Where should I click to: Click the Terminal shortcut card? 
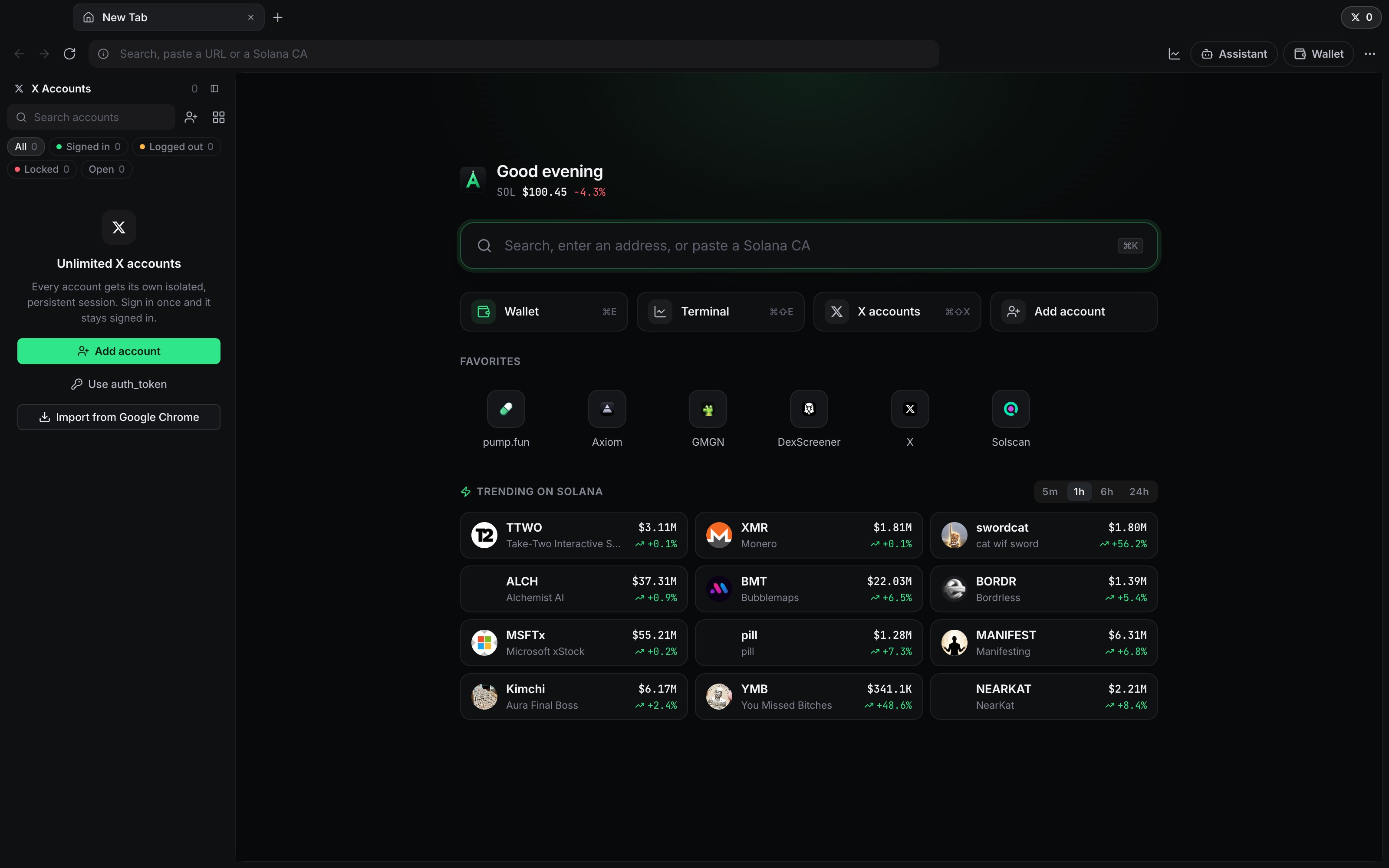[x=721, y=311]
